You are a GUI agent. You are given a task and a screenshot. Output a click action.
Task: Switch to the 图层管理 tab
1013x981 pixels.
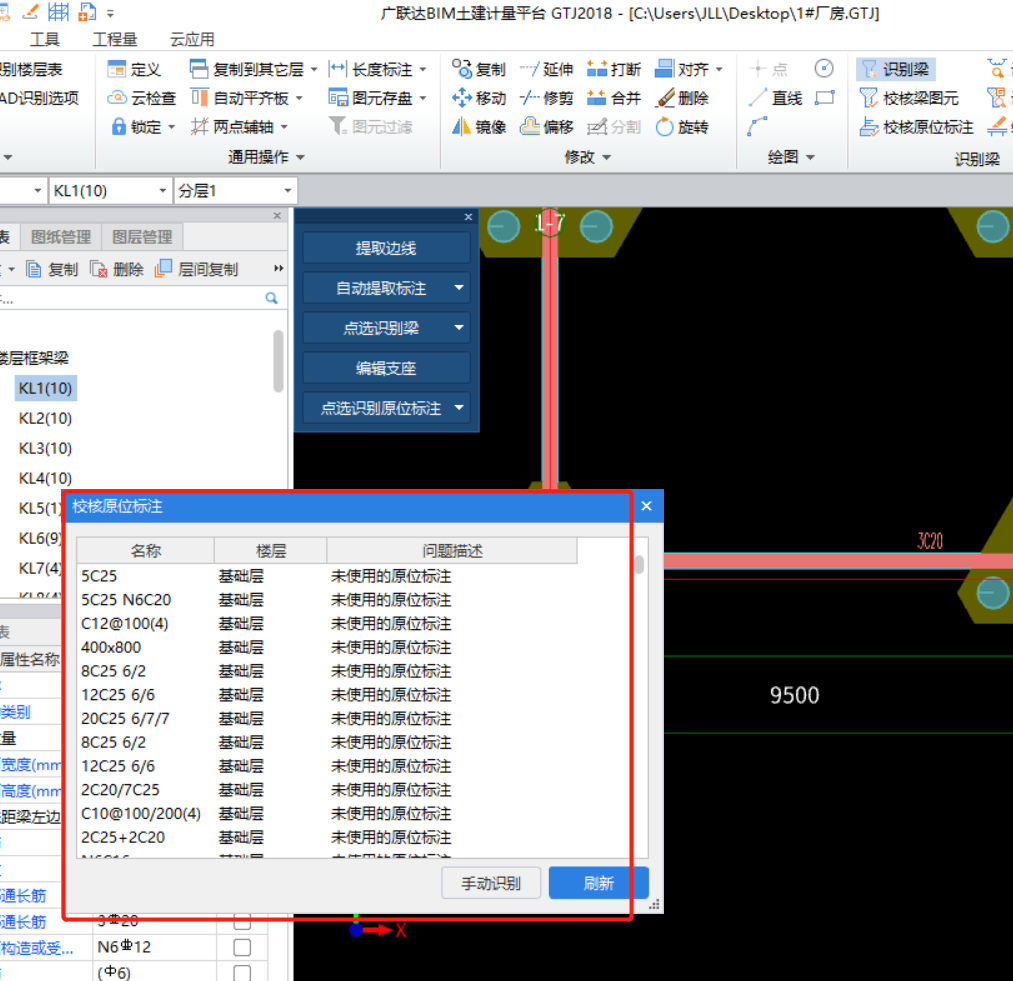[142, 237]
